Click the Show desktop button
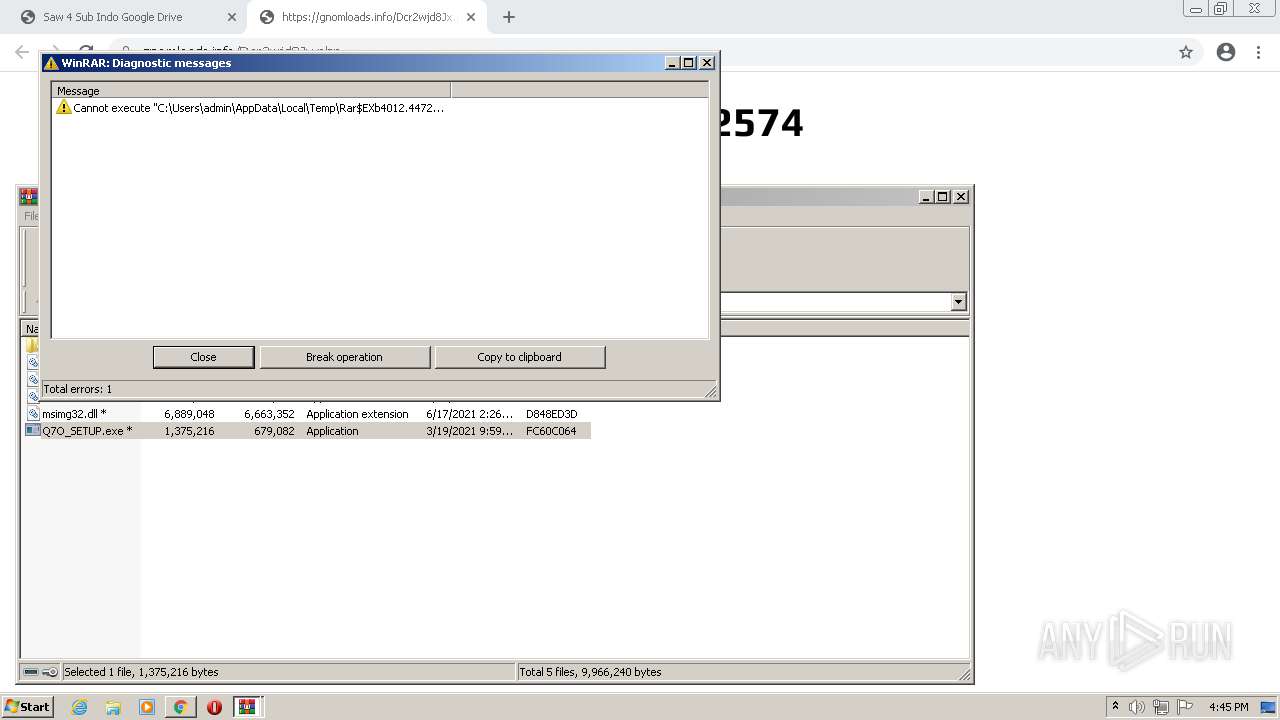The height and width of the screenshot is (720, 1280). pyautogui.click(x=1268, y=707)
